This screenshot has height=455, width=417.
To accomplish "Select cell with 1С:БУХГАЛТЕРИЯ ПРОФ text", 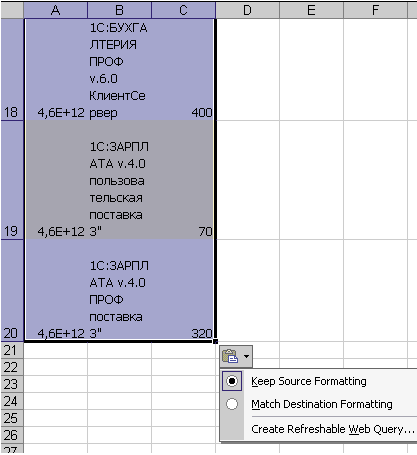I will click(x=119, y=69).
